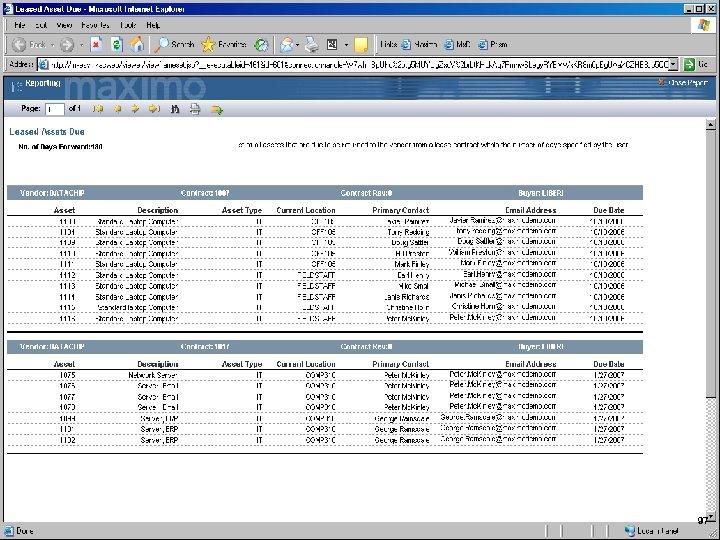Click primary contact name Doug Sattler

click(410, 242)
